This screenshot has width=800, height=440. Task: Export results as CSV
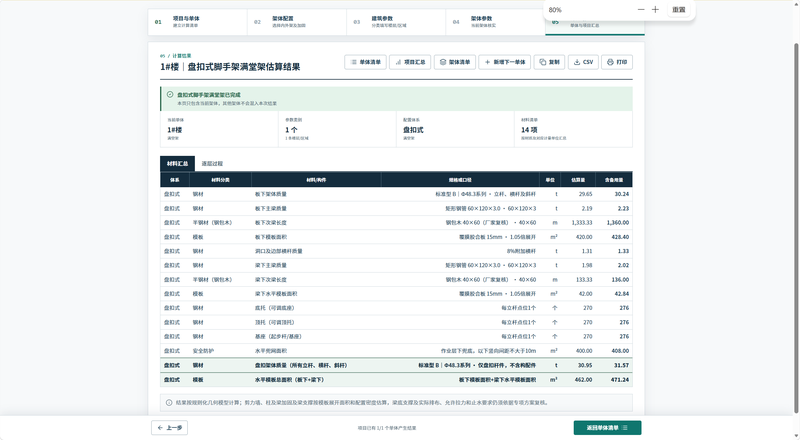pos(583,62)
